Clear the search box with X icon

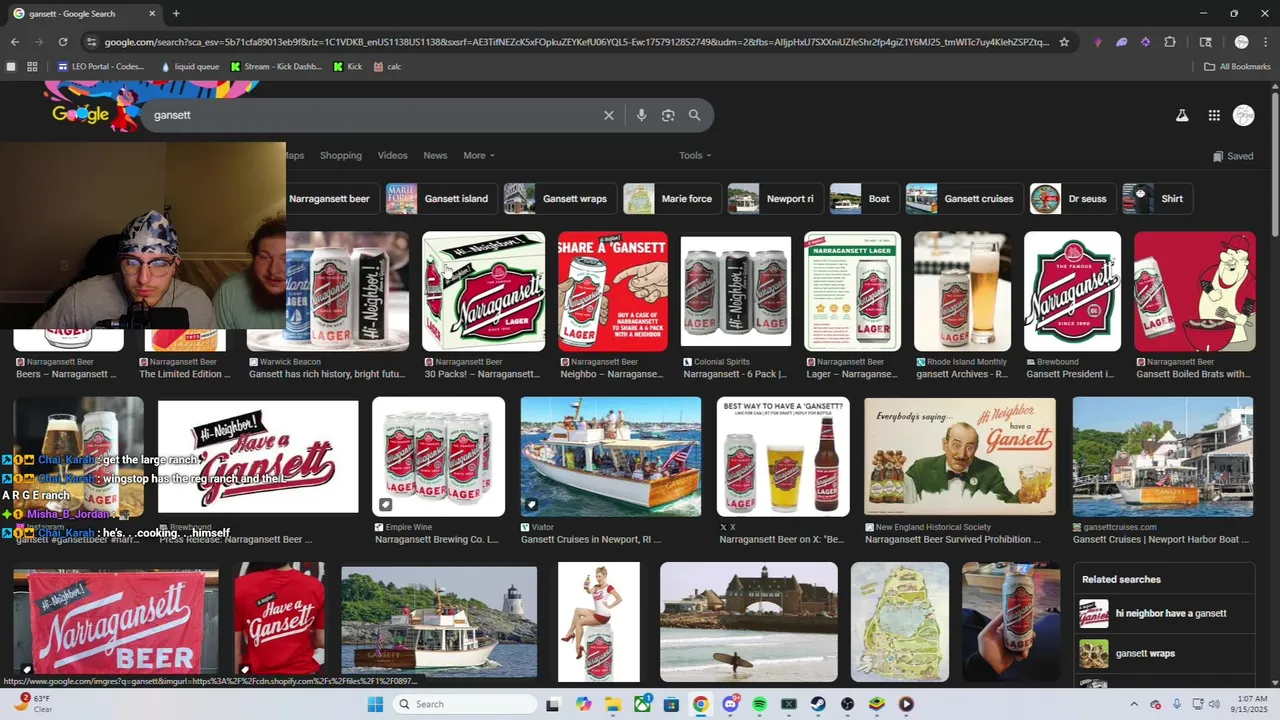click(x=608, y=115)
